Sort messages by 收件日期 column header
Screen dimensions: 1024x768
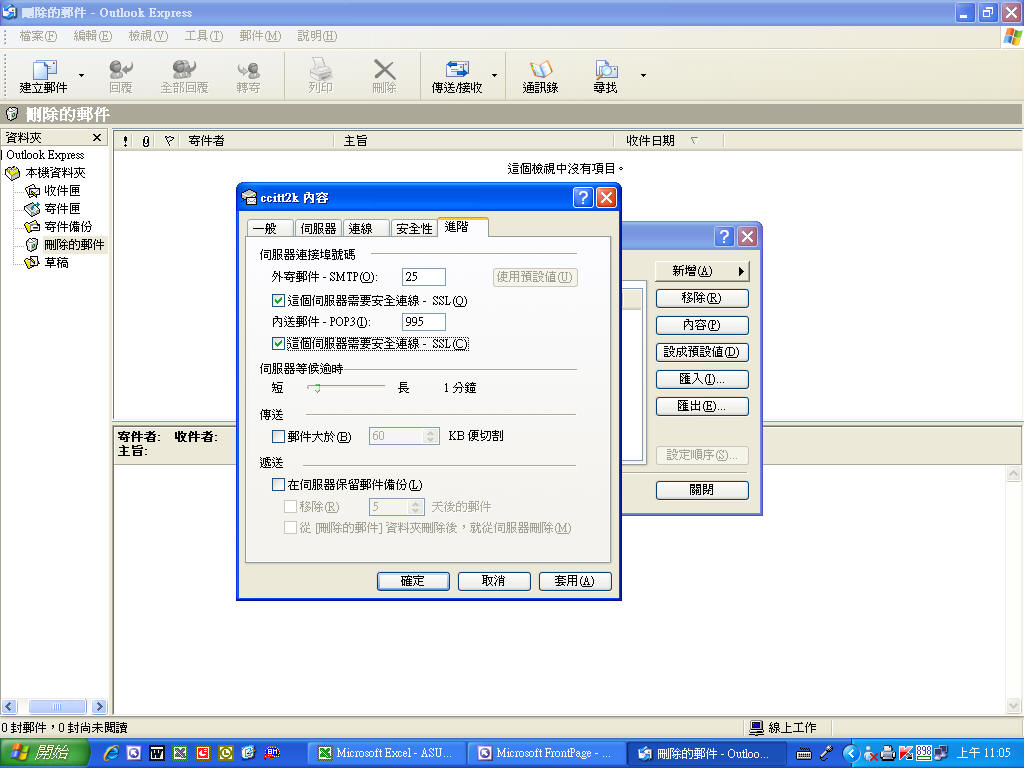coord(669,141)
